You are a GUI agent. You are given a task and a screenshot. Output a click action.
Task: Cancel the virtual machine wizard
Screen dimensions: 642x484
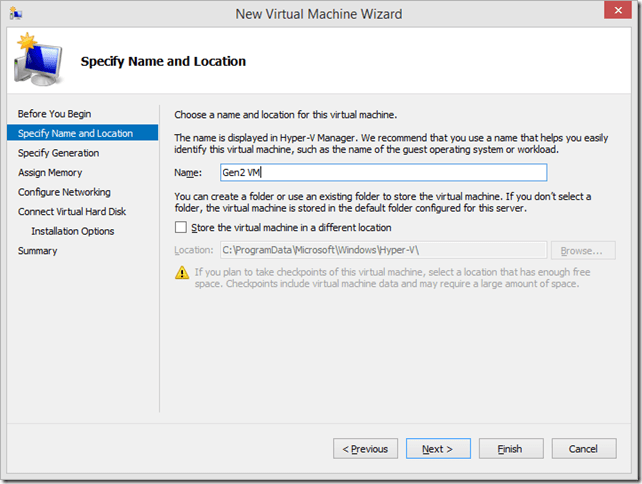[583, 449]
